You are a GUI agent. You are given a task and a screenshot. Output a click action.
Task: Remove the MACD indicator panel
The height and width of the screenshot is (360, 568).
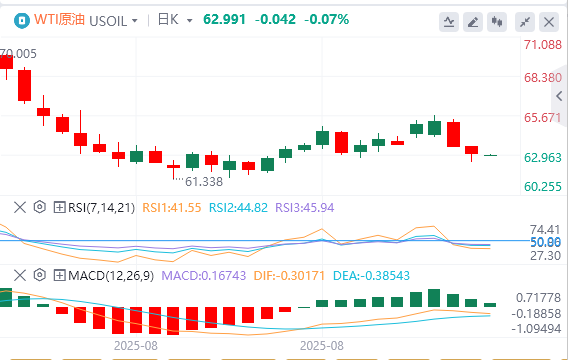(x=20, y=276)
